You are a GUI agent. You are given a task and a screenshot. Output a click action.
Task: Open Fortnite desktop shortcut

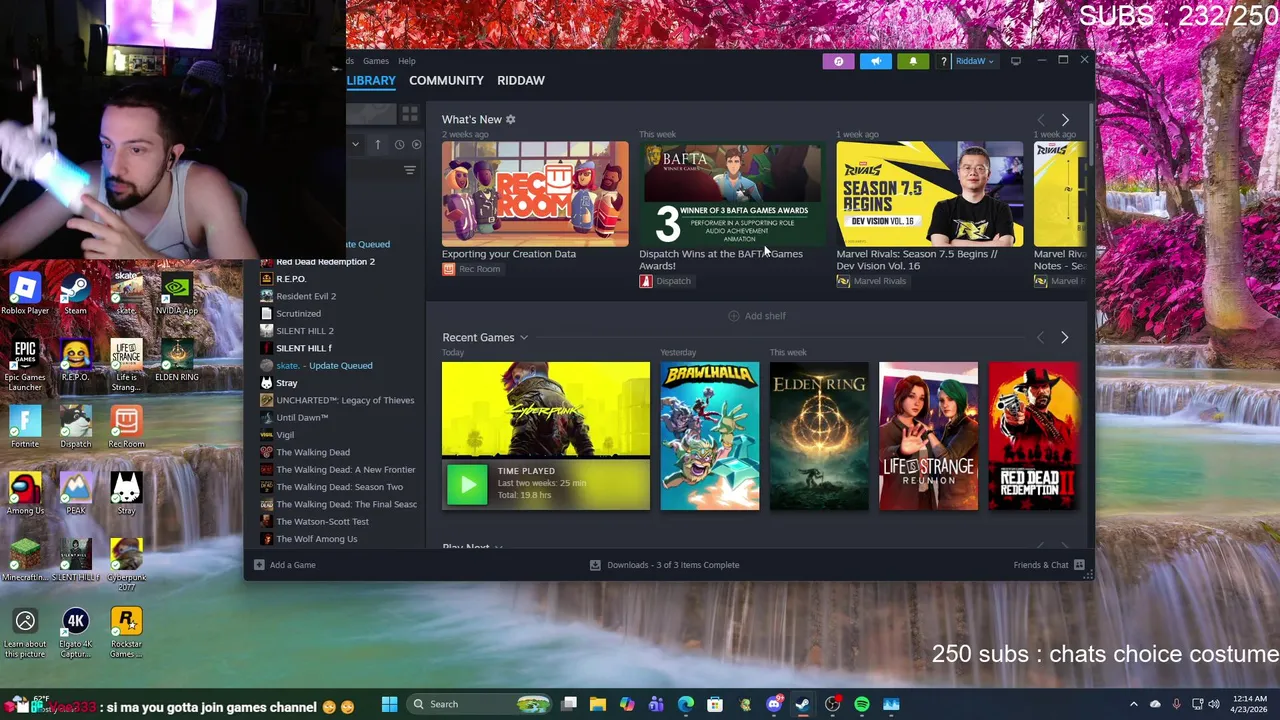[x=25, y=428]
